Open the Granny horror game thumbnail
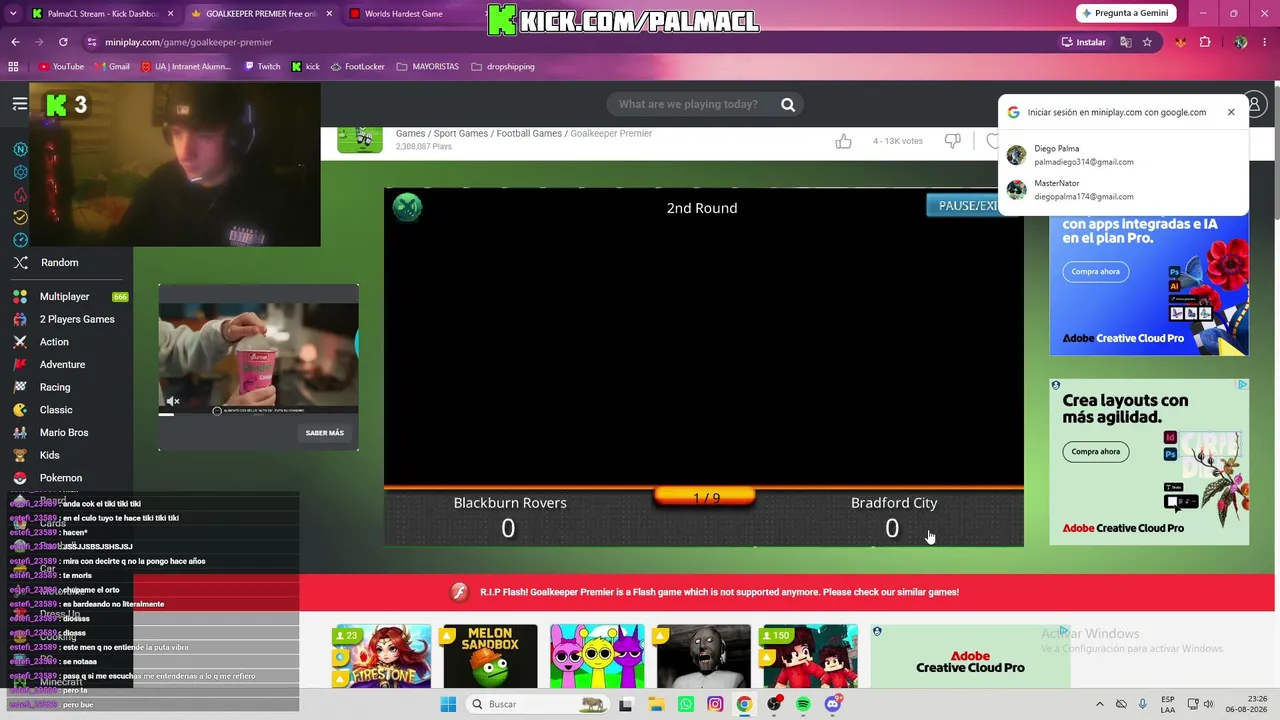Screen dimensions: 1280x720 [x=704, y=656]
